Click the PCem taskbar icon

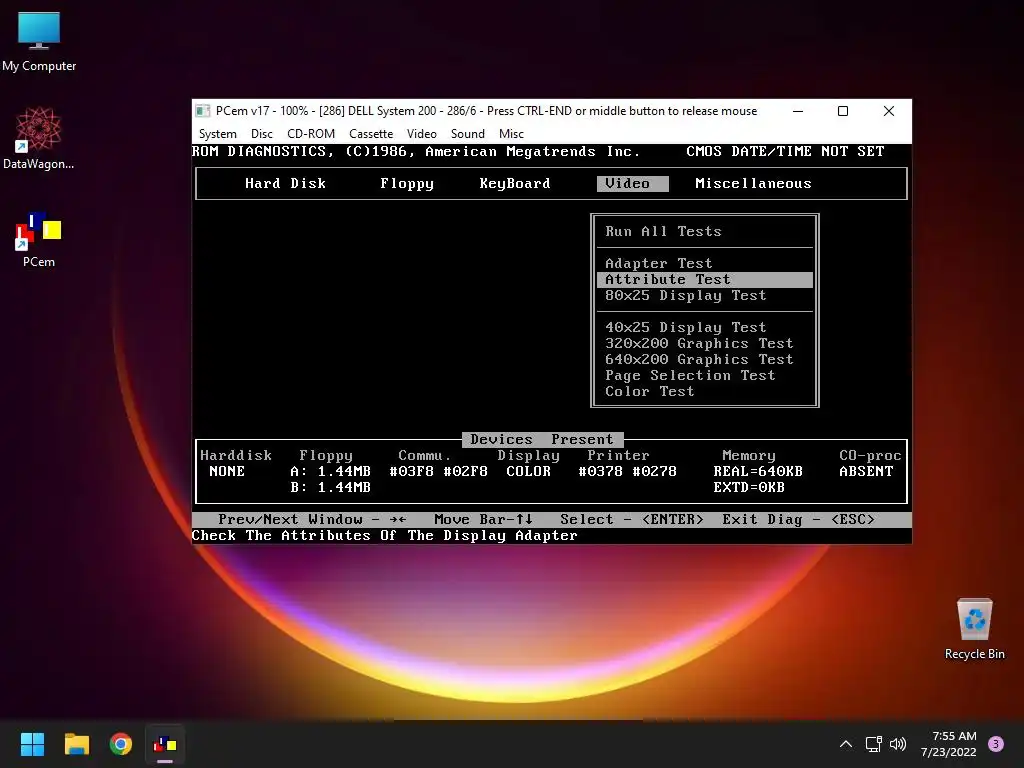click(x=165, y=744)
